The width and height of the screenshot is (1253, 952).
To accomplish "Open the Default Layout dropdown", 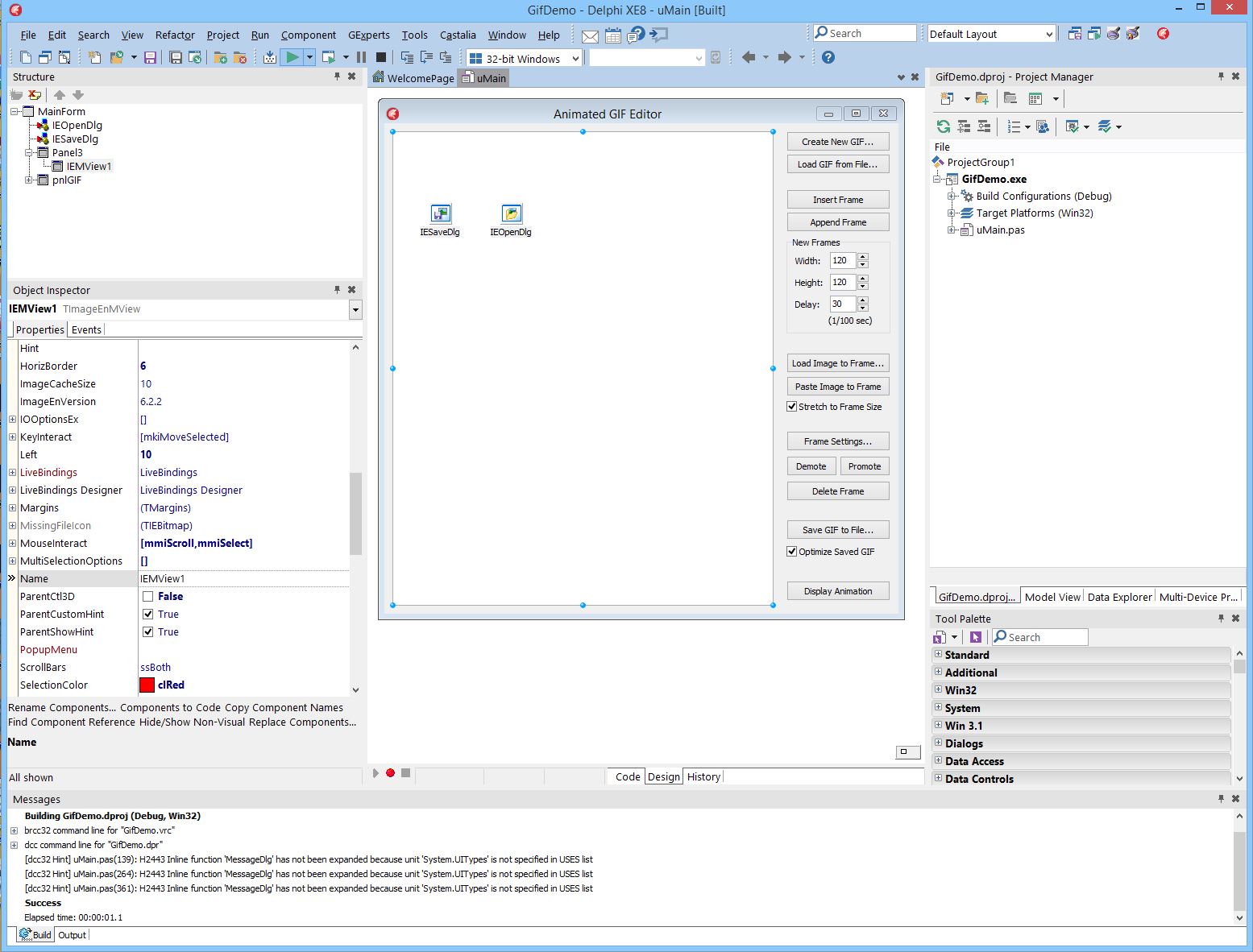I will pyautogui.click(x=1049, y=34).
